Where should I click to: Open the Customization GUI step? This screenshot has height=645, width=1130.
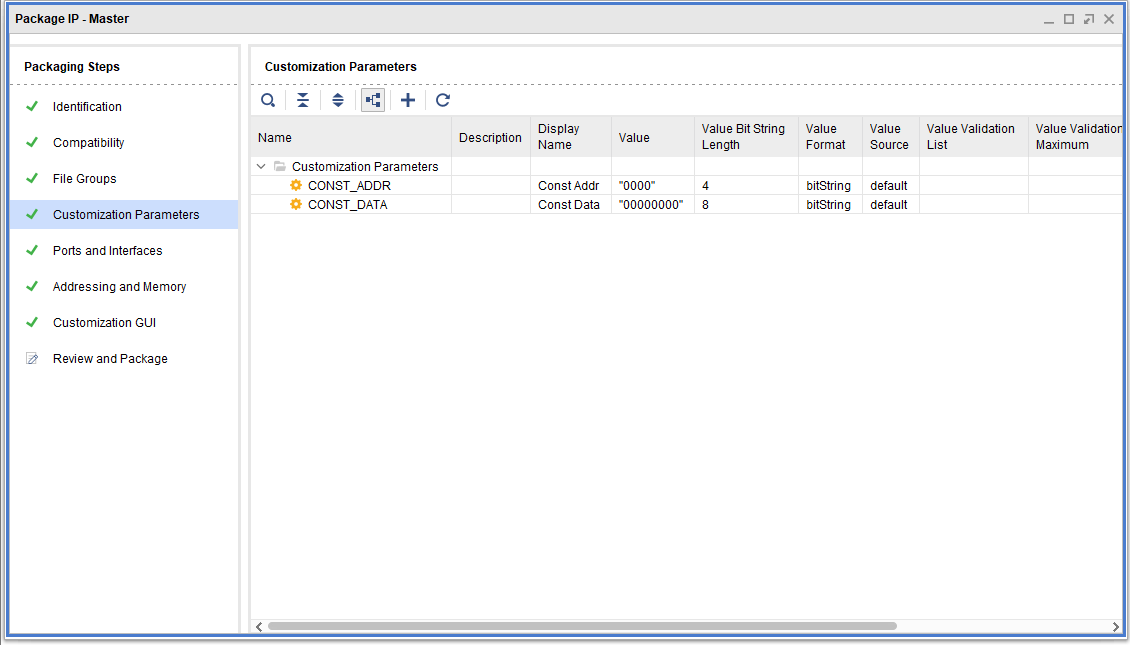[104, 323]
